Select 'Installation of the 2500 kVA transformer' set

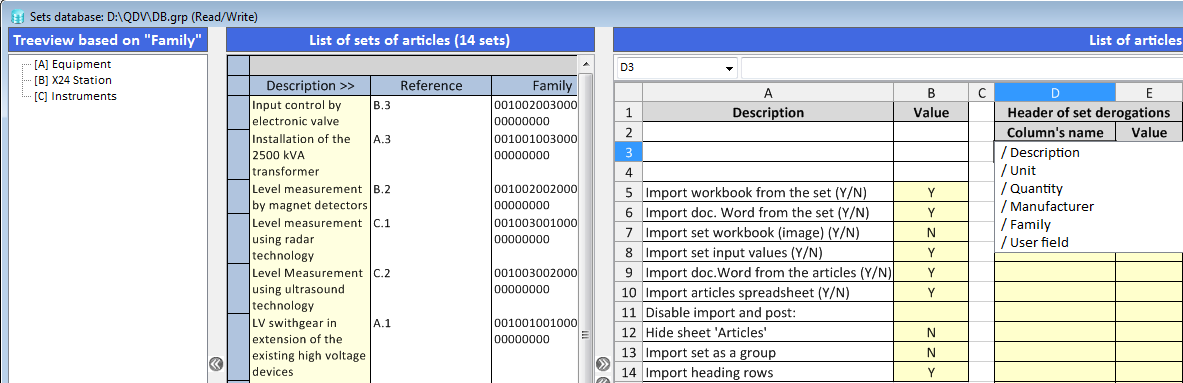pos(310,155)
